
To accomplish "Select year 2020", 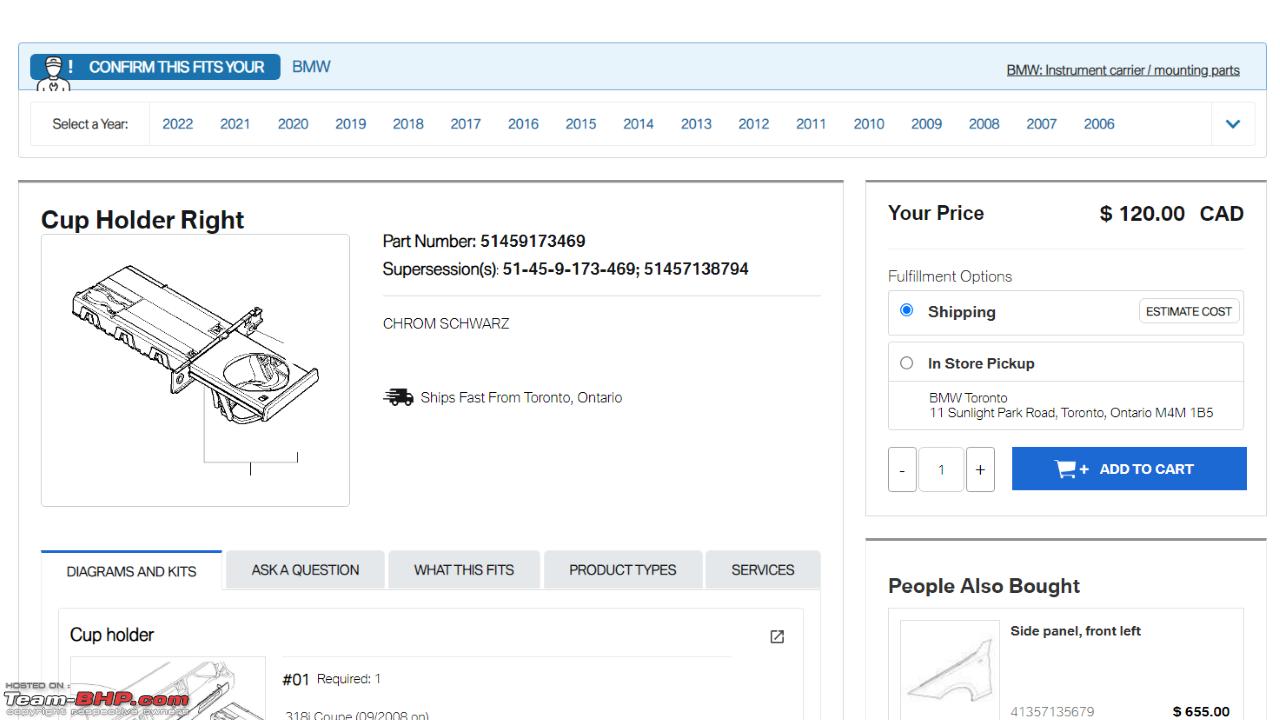I will click(x=293, y=124).
